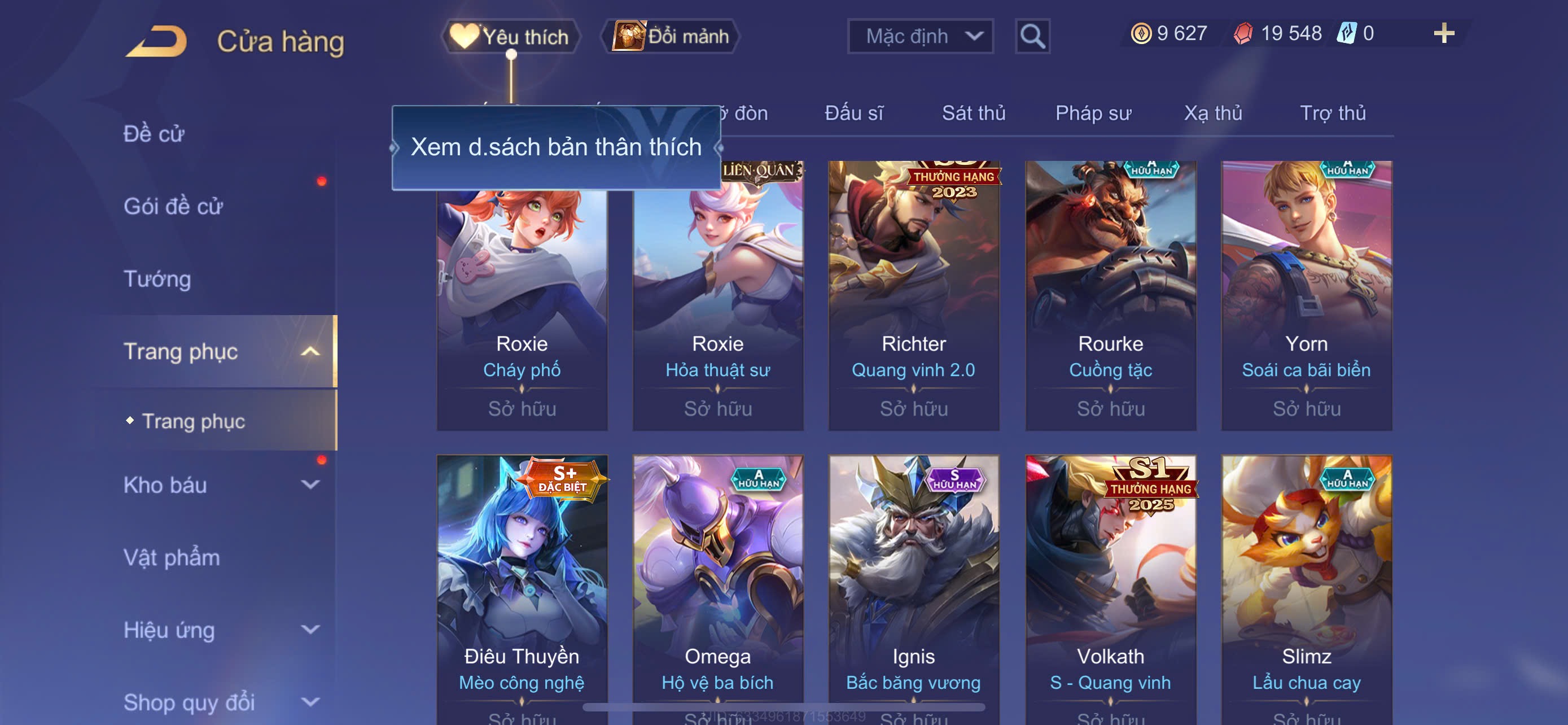This screenshot has height=725, width=1568.
Task: Tap the blue coupon ticket icon
Action: click(x=1346, y=33)
